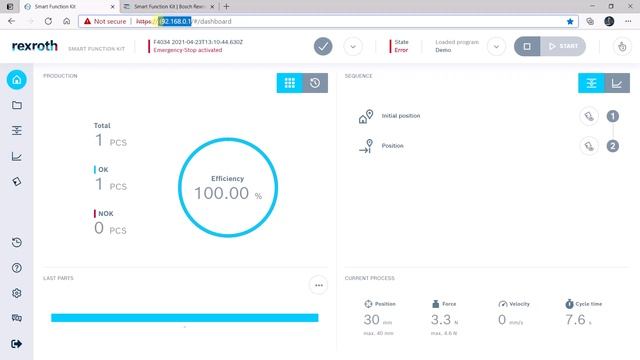Open the folder icon in sidebar
The width and height of the screenshot is (640, 360).
click(17, 105)
